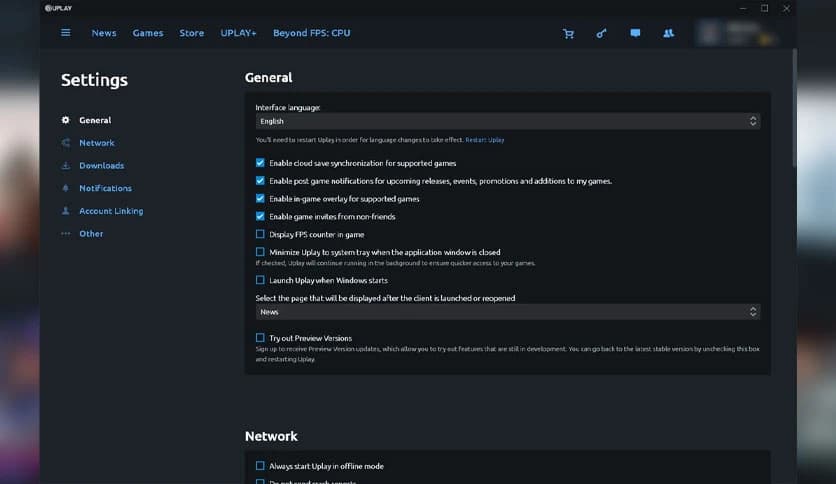Enable Launch Uplay when Windows starts
The height and width of the screenshot is (484, 836).
pos(260,280)
